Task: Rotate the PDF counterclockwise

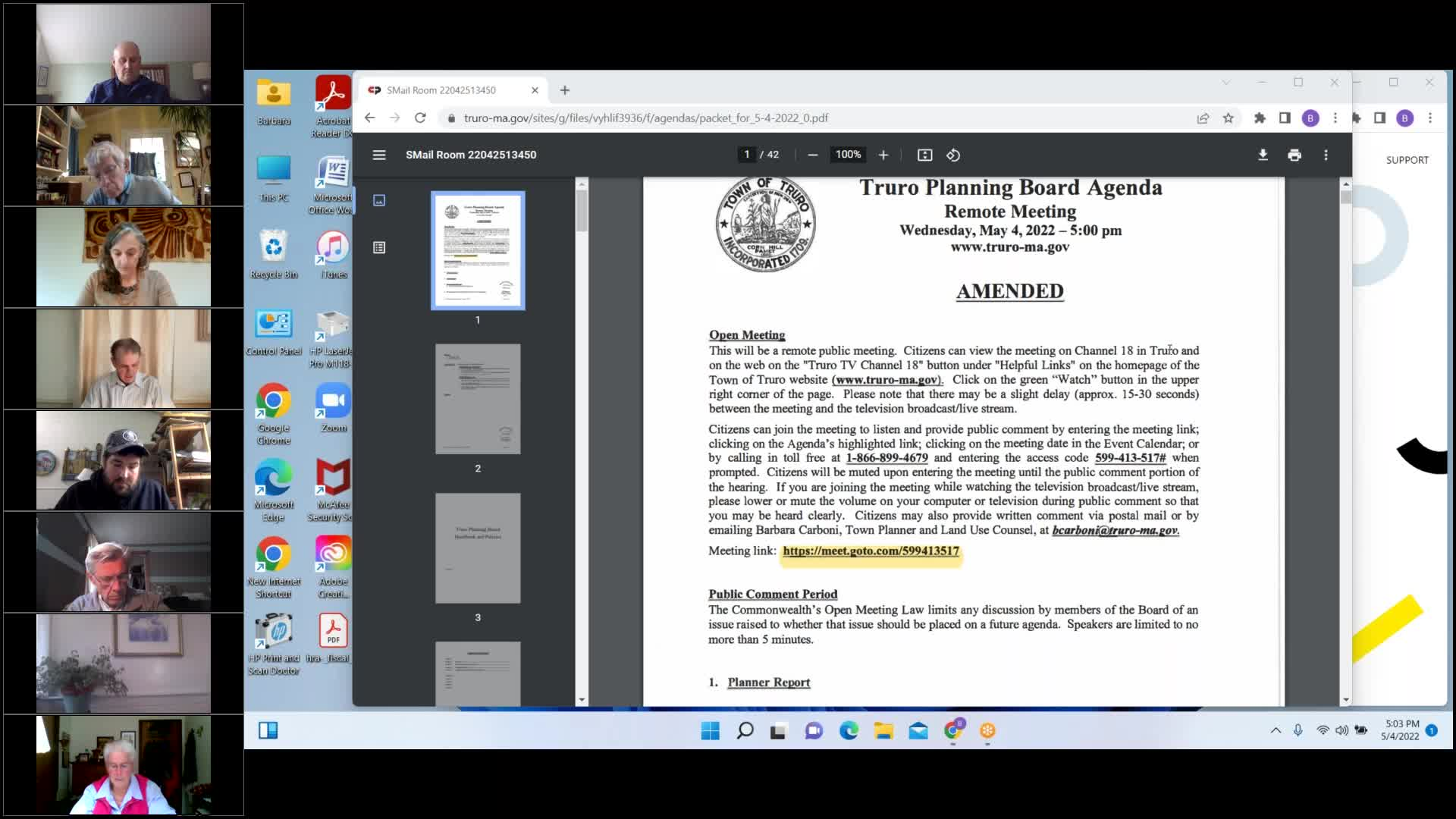Action: pyautogui.click(x=953, y=155)
